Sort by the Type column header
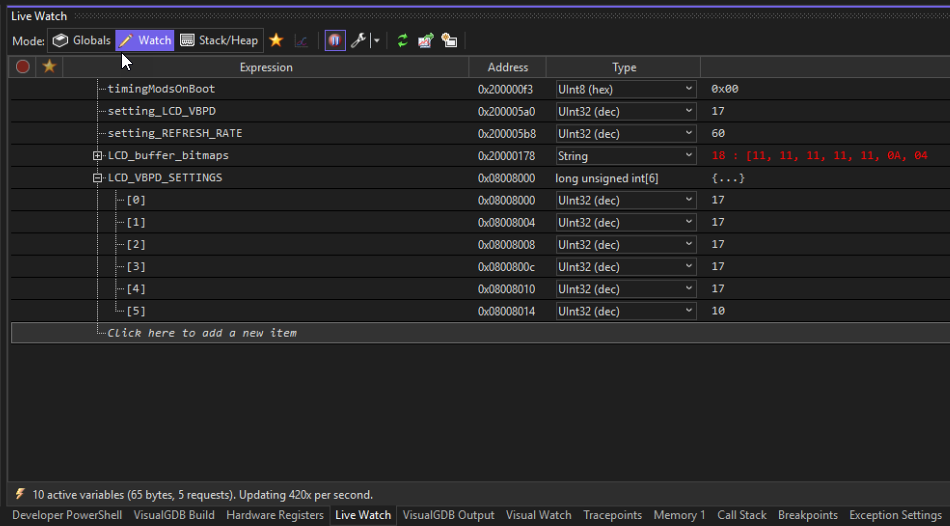Image resolution: width=950 pixels, height=526 pixels. [x=623, y=67]
